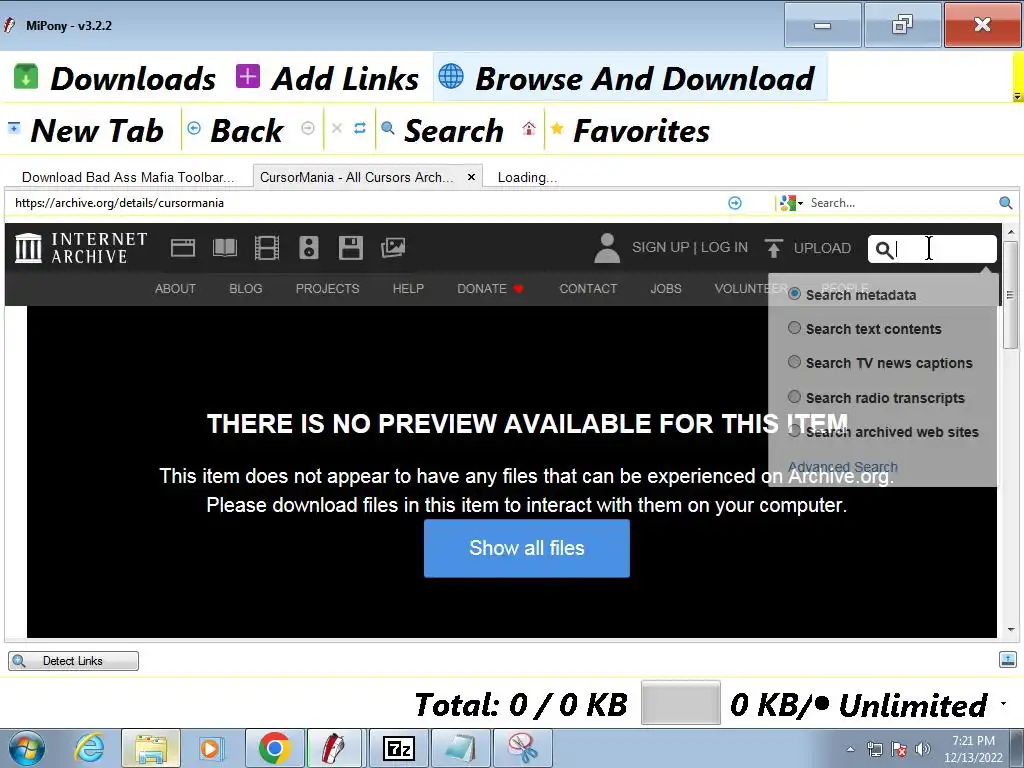
Task: Open the Downloads section
Action: pyautogui.click(x=114, y=78)
